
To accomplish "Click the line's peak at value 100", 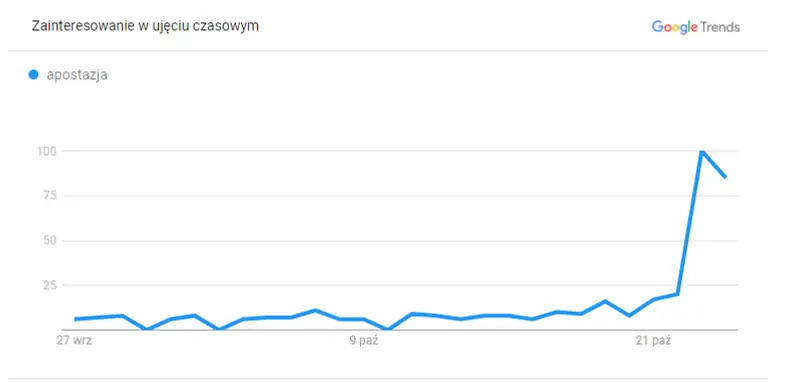I will 702,151.
